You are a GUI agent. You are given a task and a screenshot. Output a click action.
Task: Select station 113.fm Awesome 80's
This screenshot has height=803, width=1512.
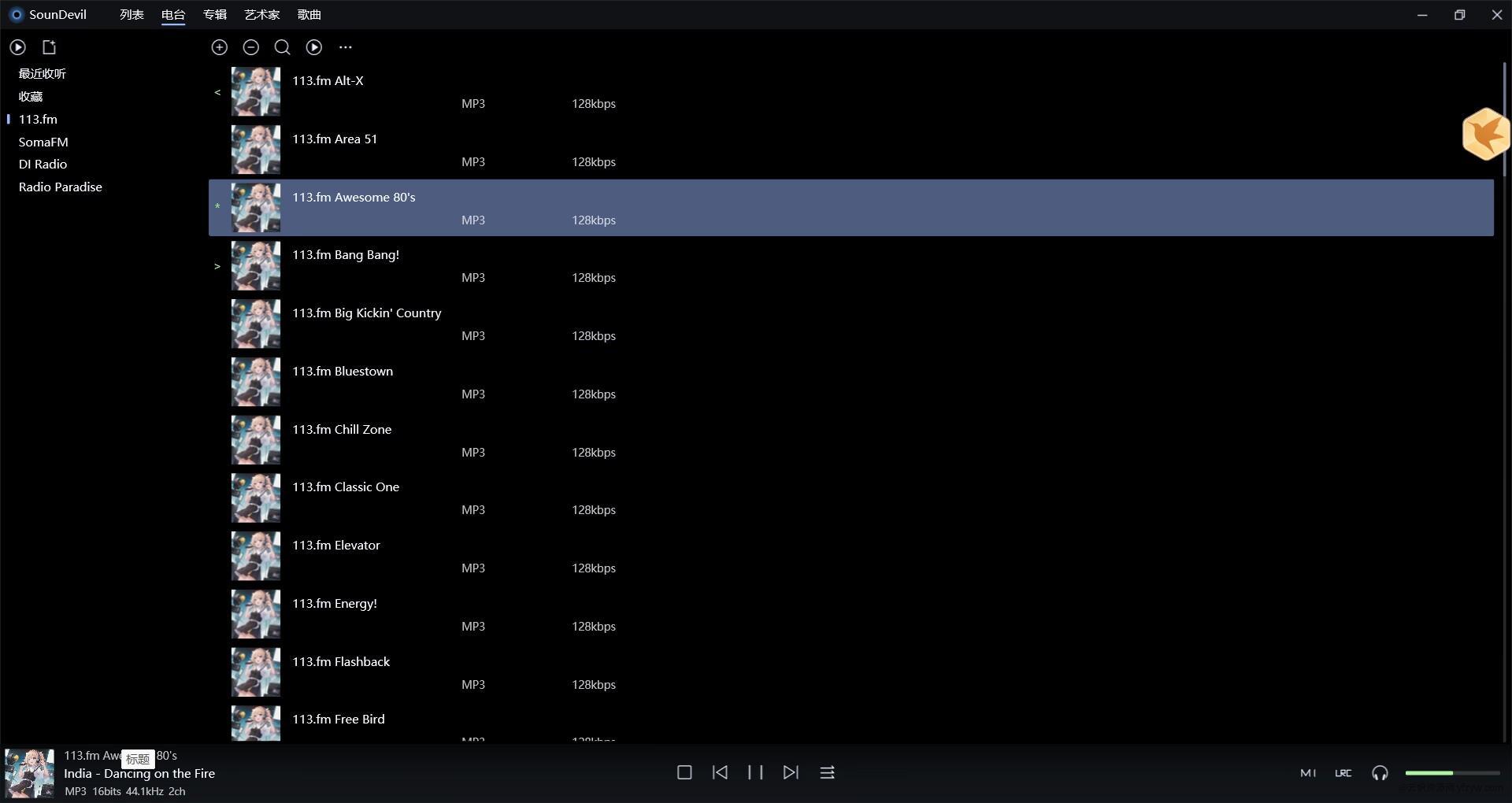(x=850, y=208)
